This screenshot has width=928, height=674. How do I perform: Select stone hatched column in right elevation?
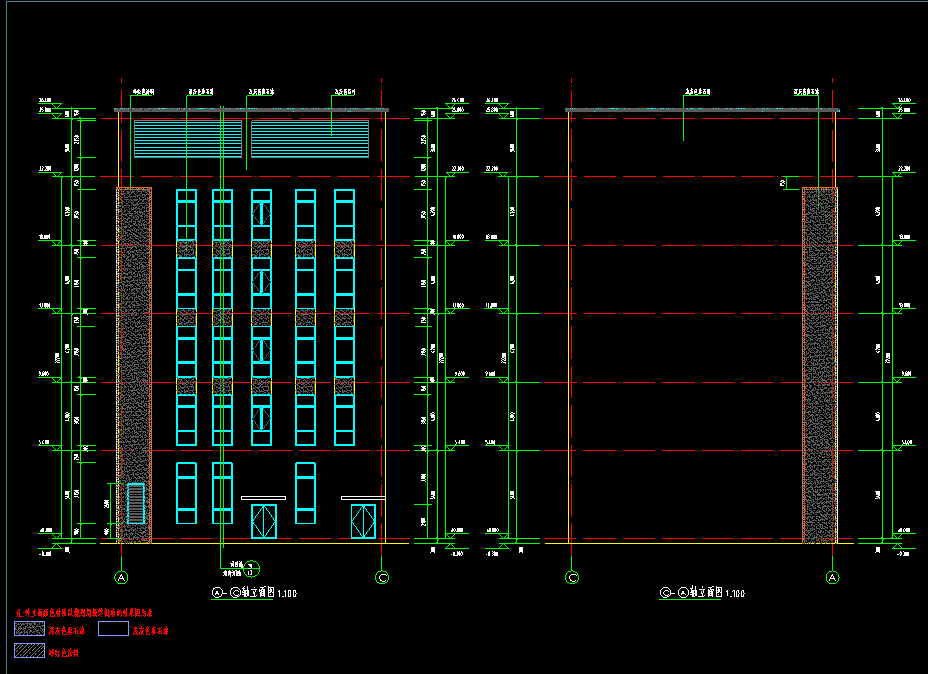pos(819,365)
